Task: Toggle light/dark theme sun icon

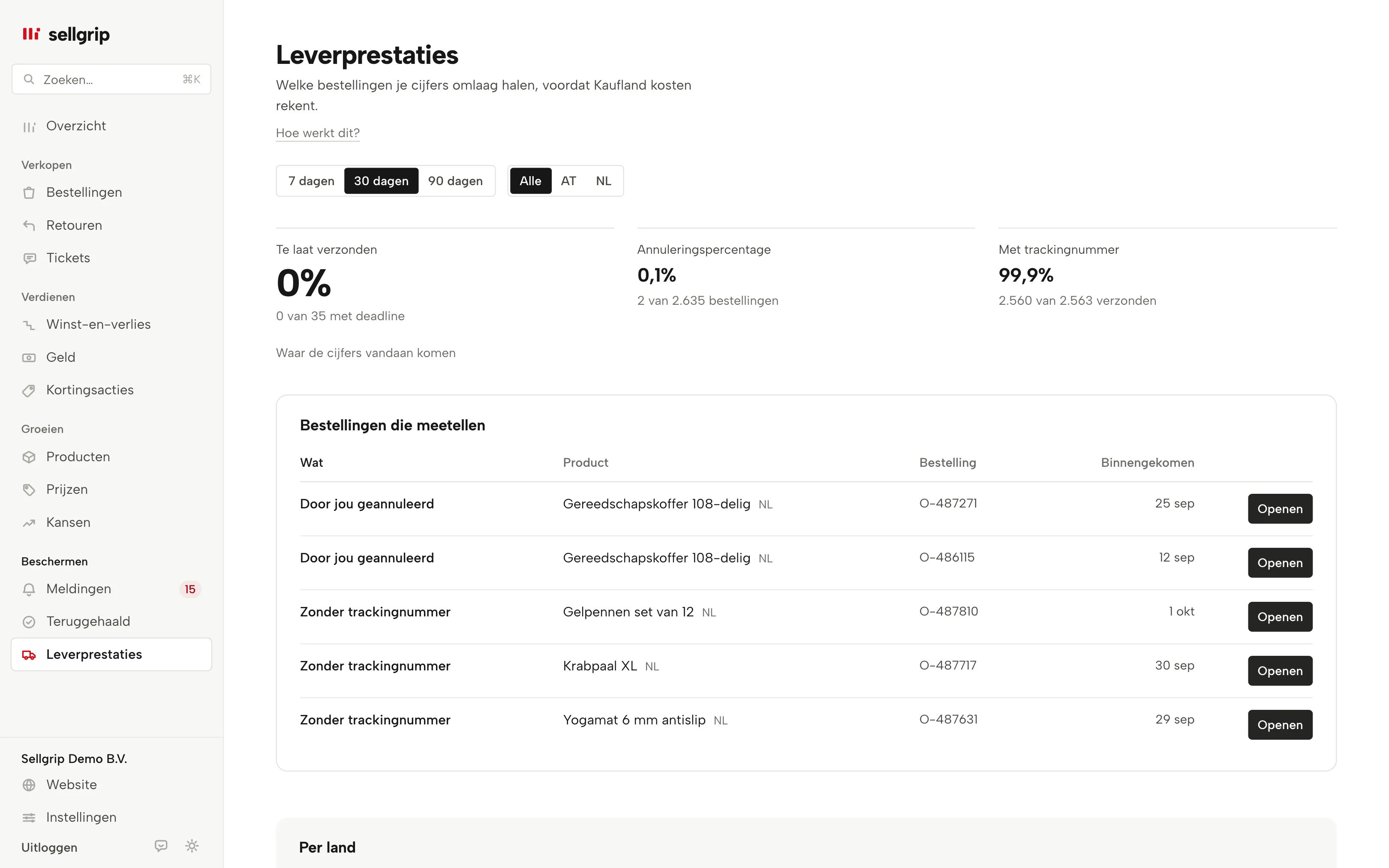Action: [x=192, y=846]
